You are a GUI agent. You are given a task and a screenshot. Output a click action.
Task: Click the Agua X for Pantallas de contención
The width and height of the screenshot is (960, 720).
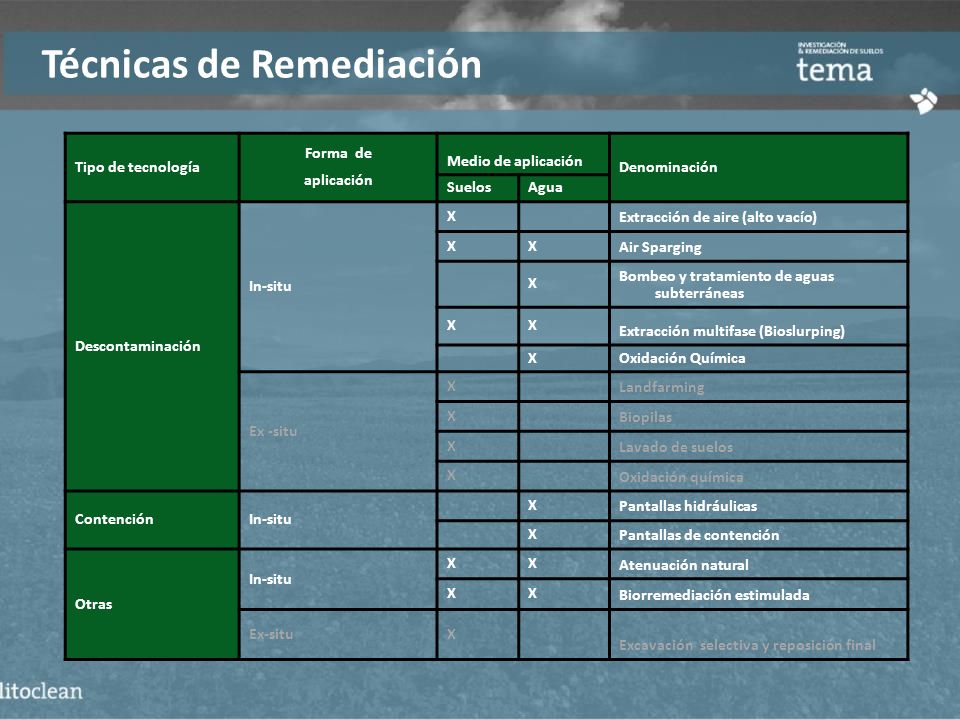point(532,534)
